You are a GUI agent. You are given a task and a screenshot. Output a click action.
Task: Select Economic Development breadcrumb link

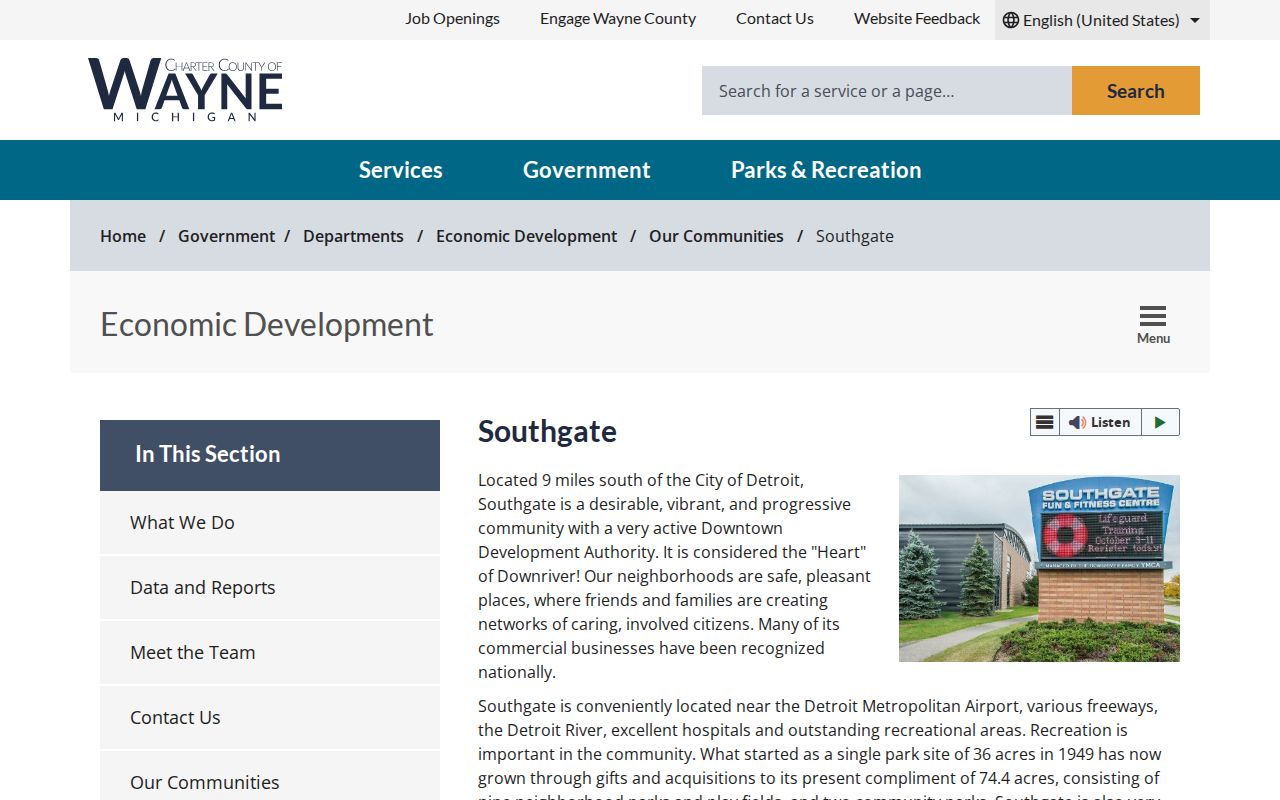(x=527, y=236)
